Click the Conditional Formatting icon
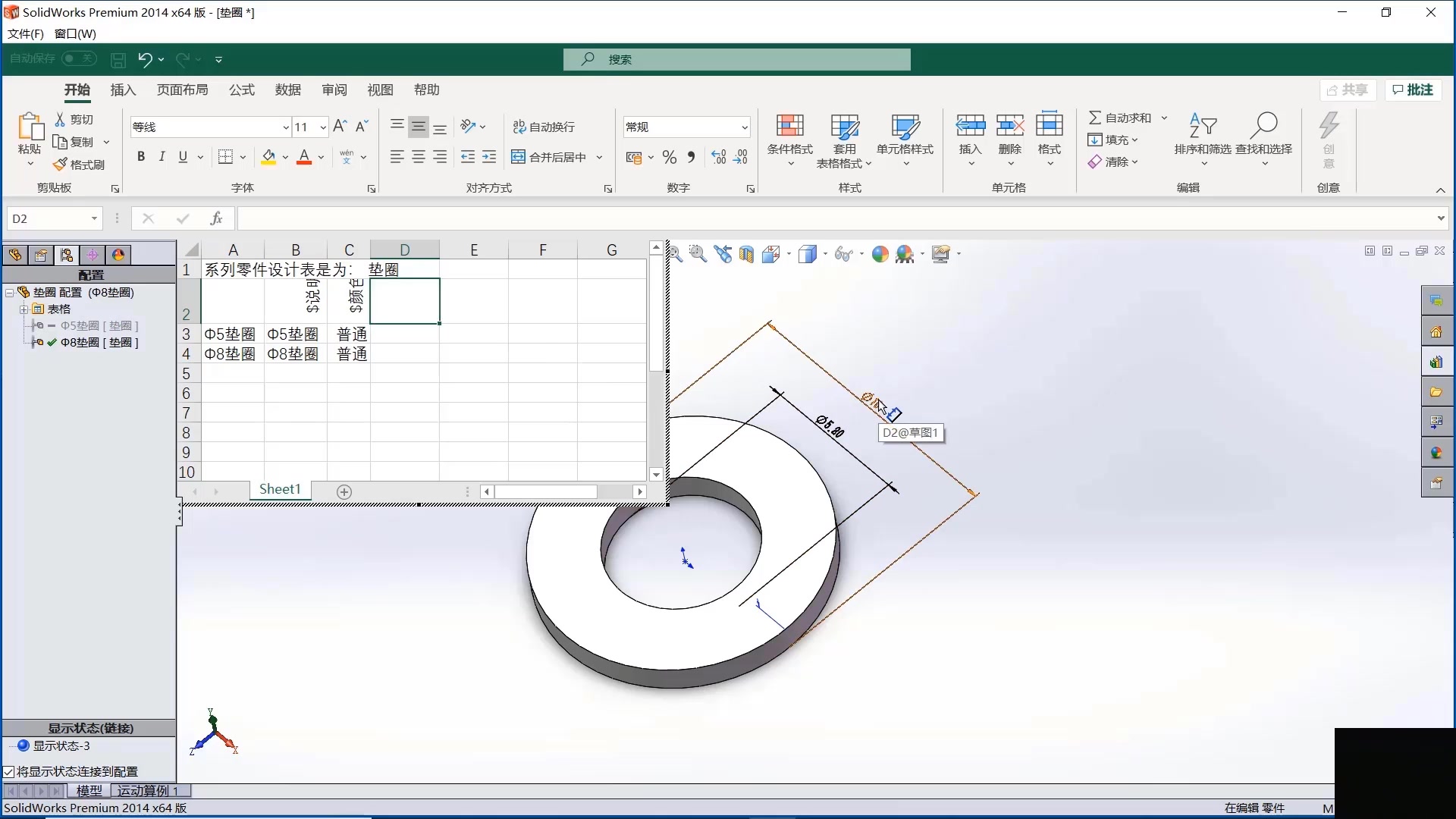 click(x=789, y=126)
